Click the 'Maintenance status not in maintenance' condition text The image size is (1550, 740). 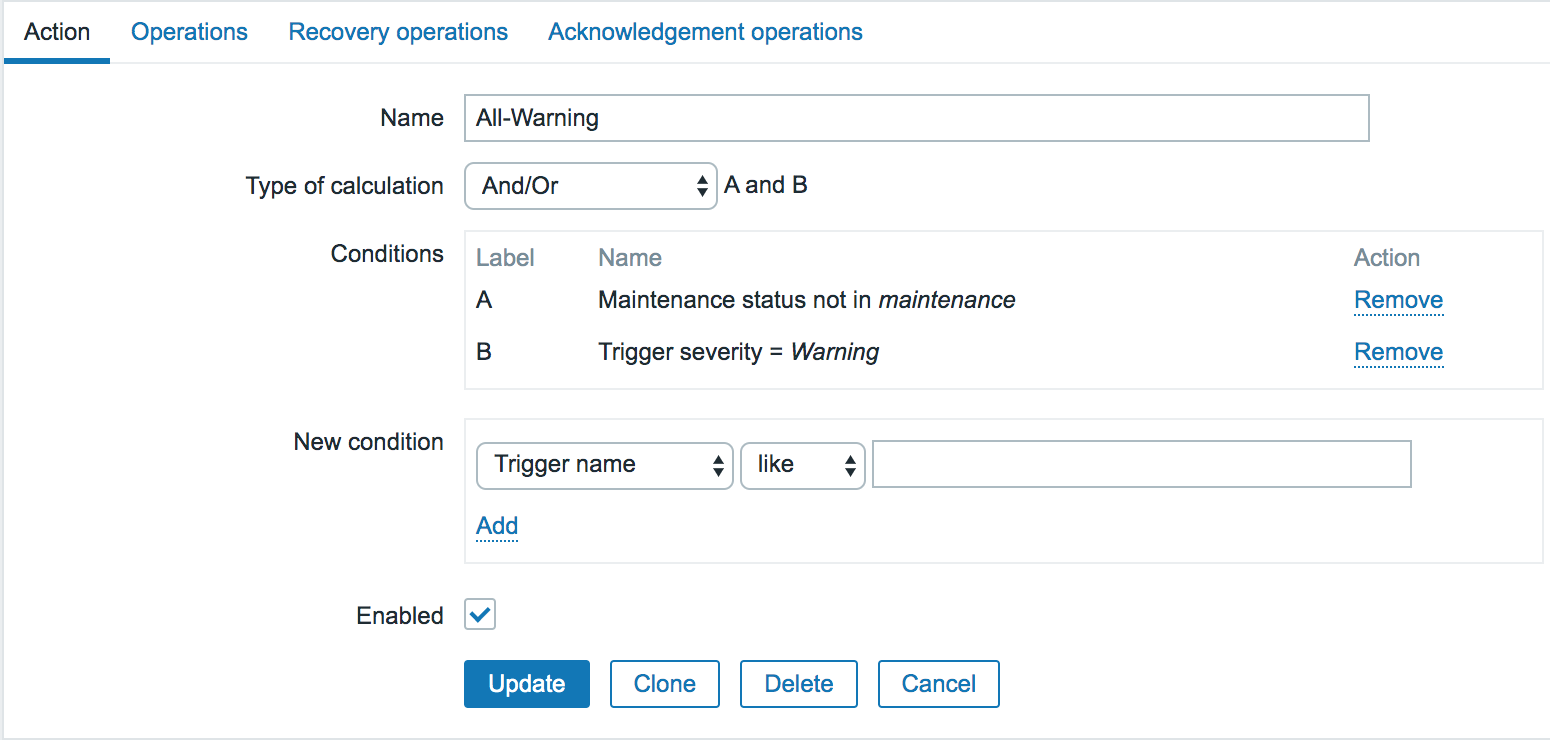click(x=806, y=300)
